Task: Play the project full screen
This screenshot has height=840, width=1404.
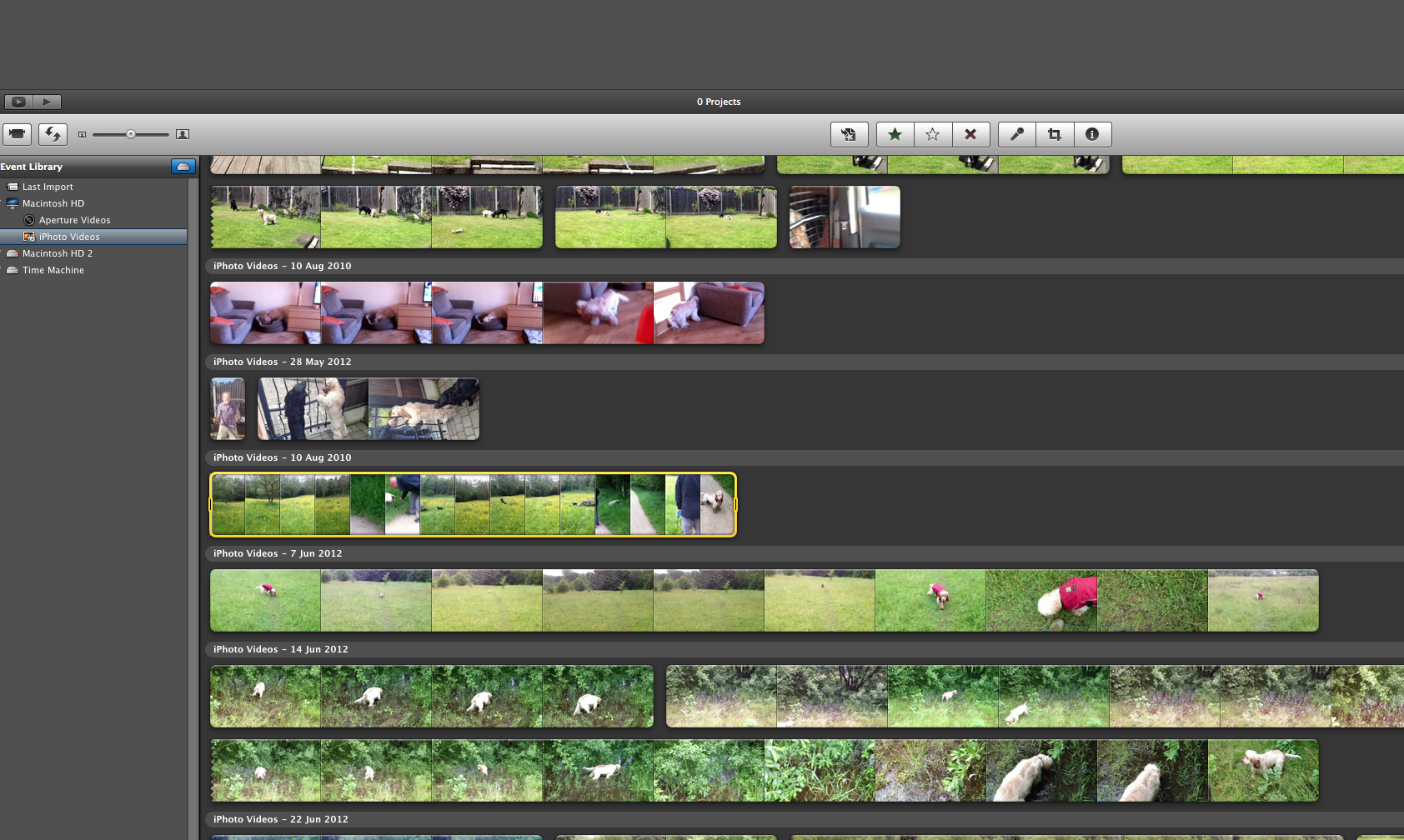Action: tap(18, 102)
